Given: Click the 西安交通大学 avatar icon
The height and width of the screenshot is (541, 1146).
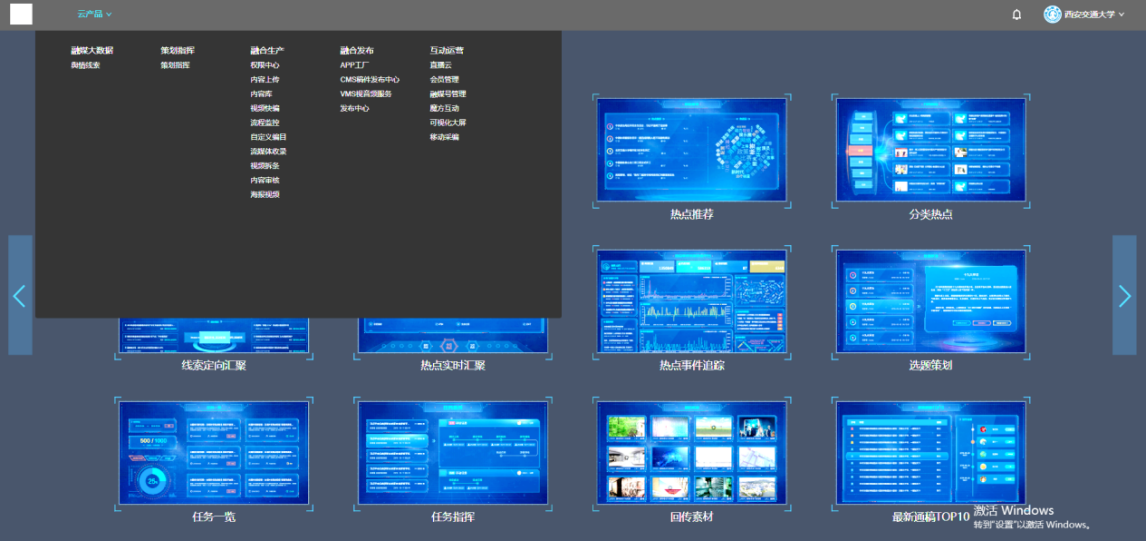Looking at the screenshot, I should point(1052,14).
